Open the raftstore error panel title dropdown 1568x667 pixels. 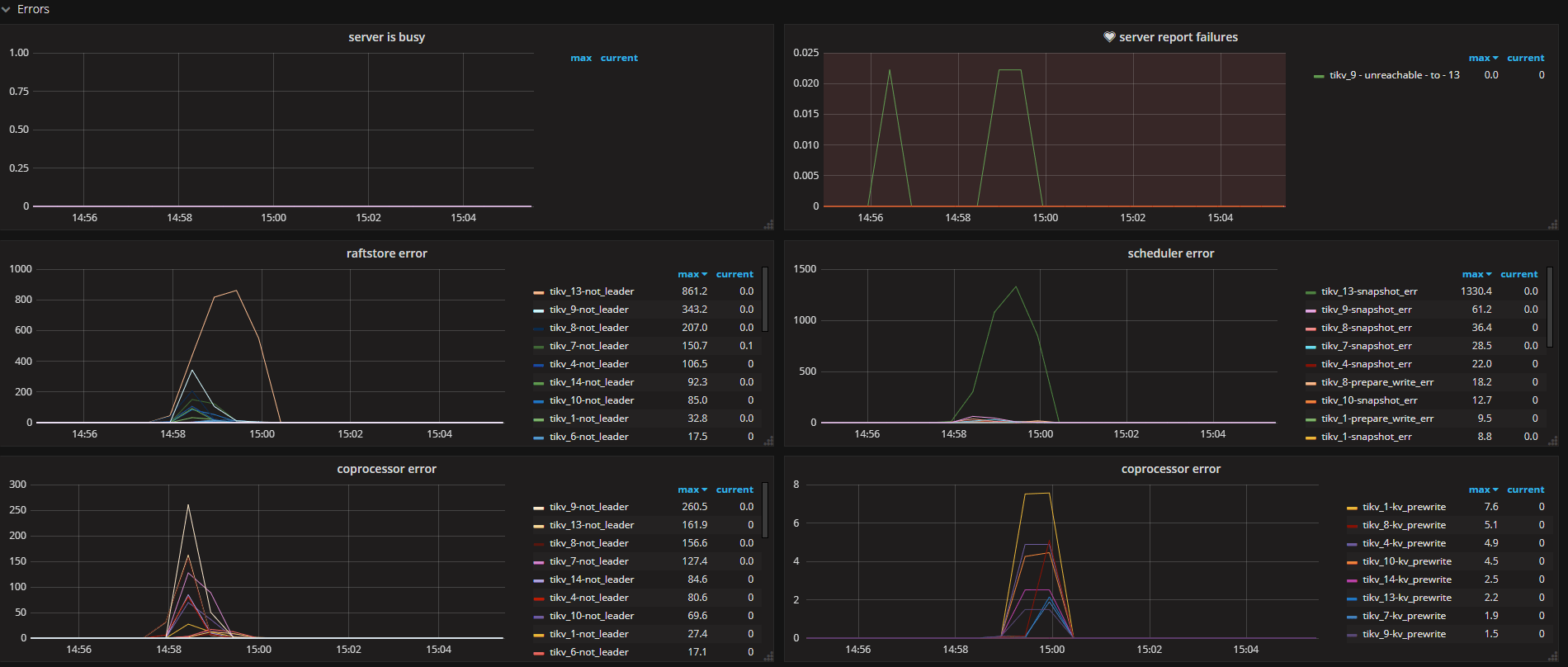point(386,253)
